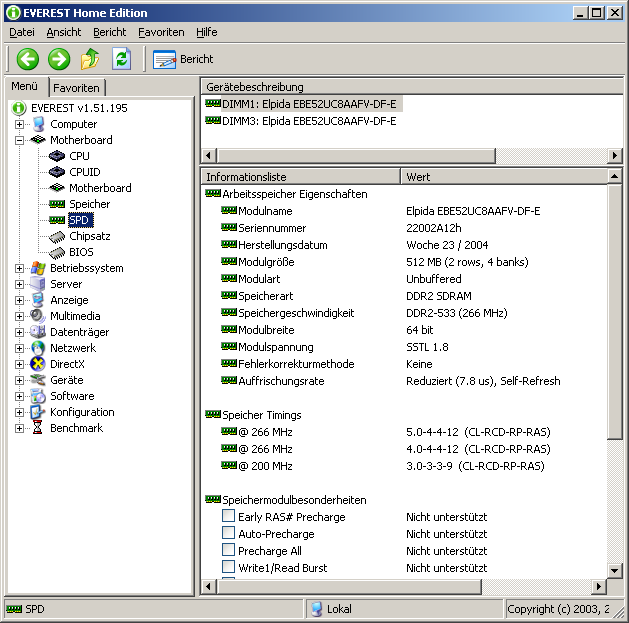This screenshot has height=623, width=629.
Task: Expand the Computer tree node
Action: pyautogui.click(x=19, y=124)
